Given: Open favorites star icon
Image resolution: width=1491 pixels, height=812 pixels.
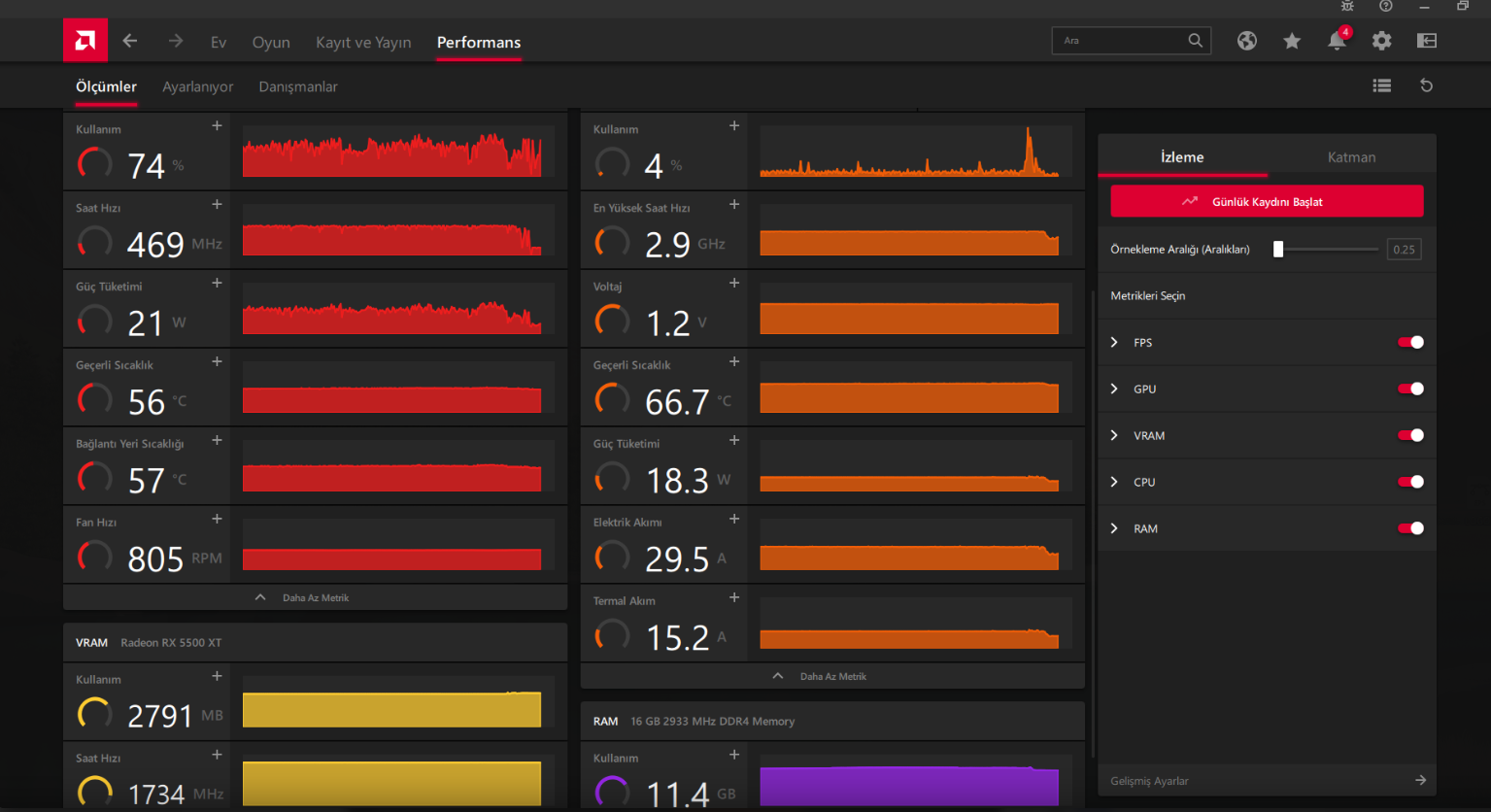Looking at the screenshot, I should click(x=1292, y=41).
